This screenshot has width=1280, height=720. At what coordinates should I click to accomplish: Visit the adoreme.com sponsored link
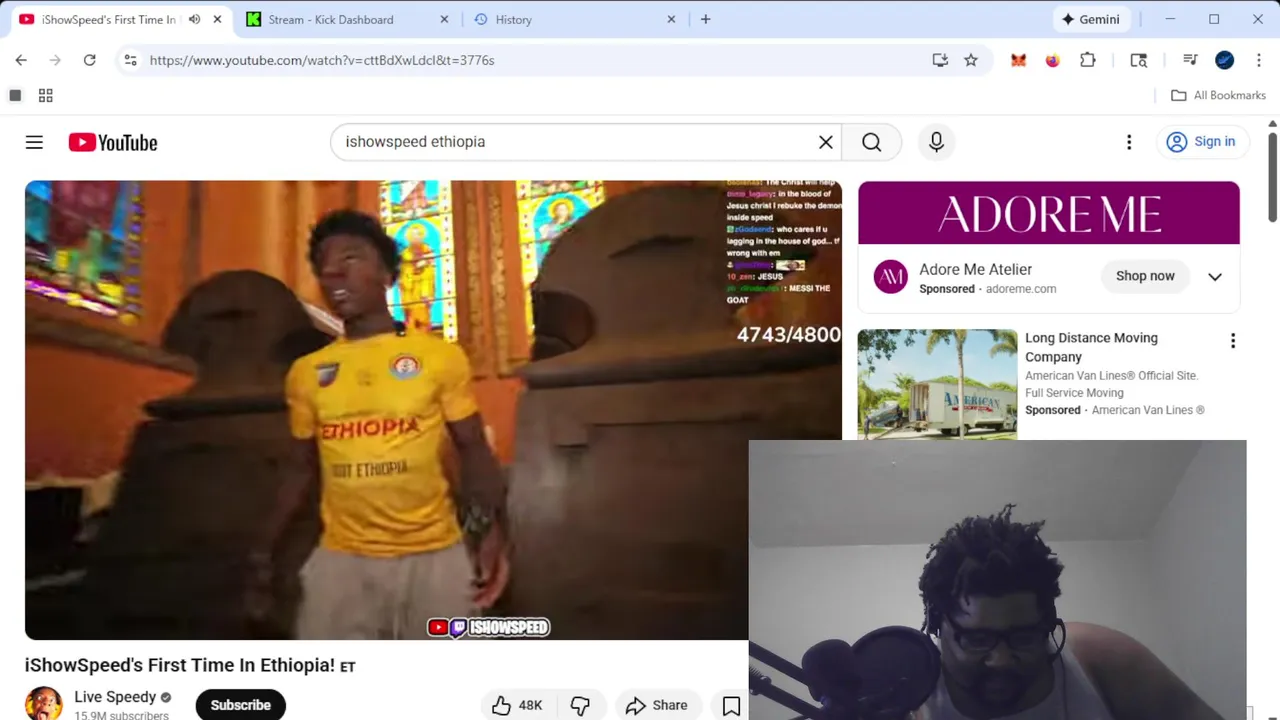click(1021, 289)
